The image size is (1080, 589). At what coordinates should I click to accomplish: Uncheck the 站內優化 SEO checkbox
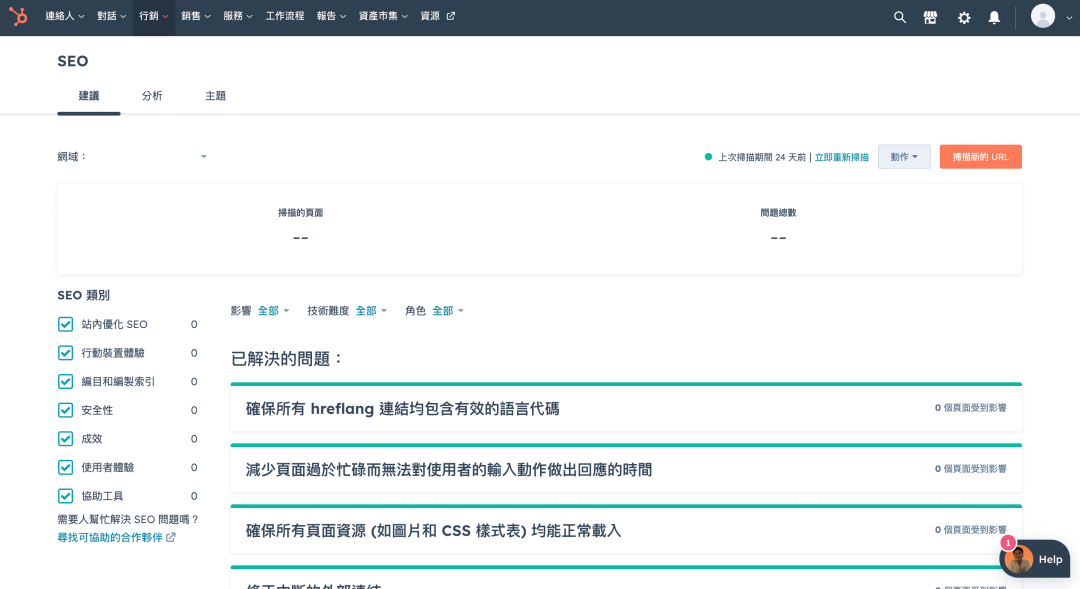66,324
